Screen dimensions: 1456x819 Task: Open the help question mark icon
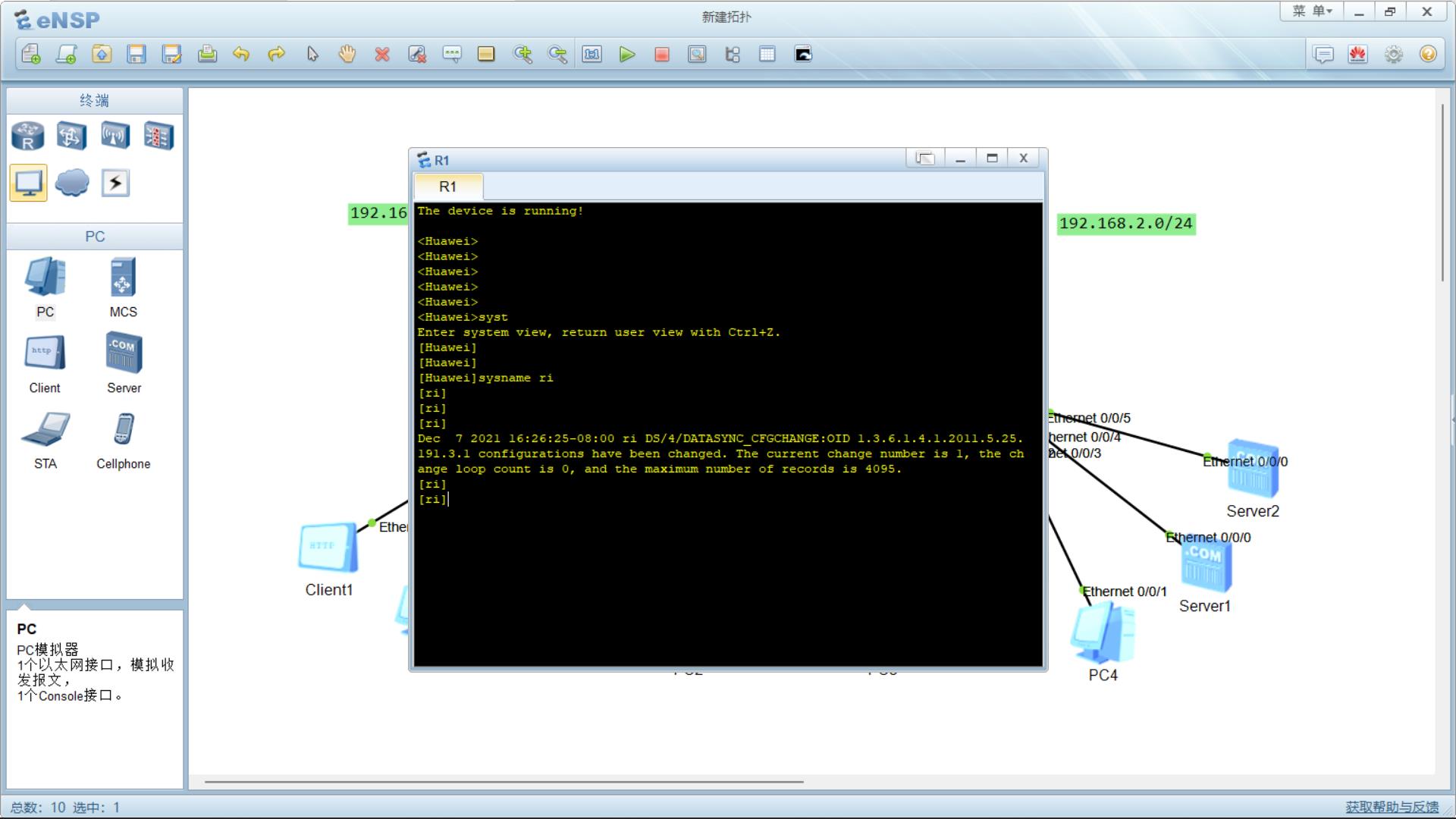tap(1429, 54)
